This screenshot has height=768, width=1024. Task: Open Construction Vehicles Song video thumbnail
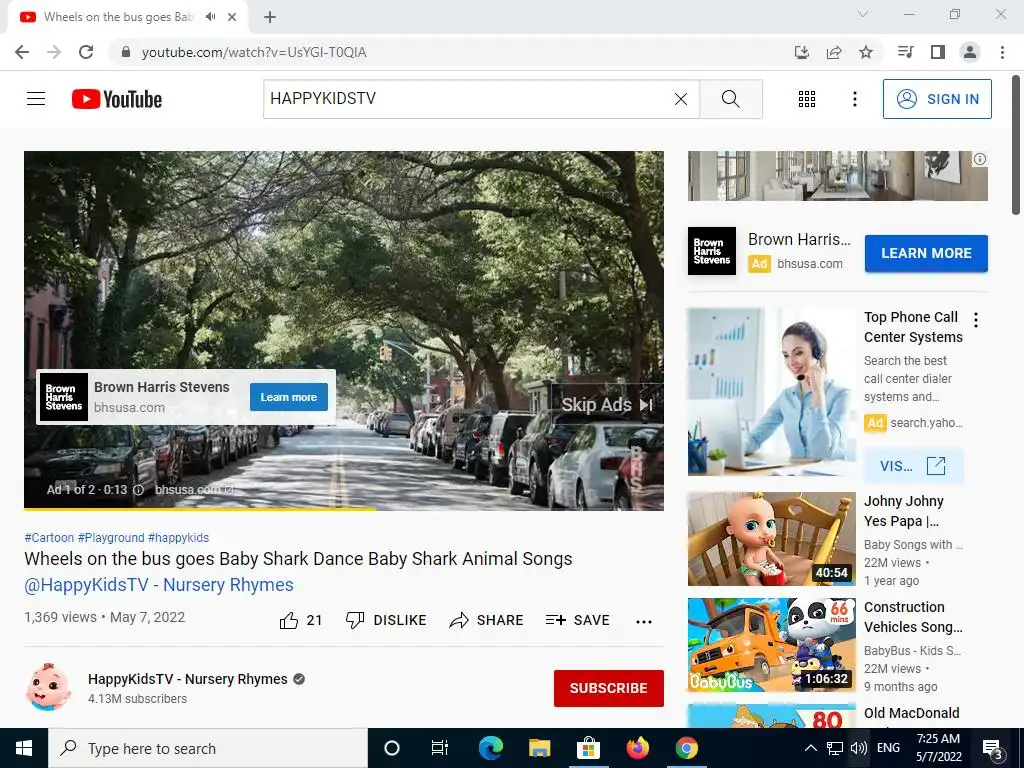pyautogui.click(x=771, y=645)
